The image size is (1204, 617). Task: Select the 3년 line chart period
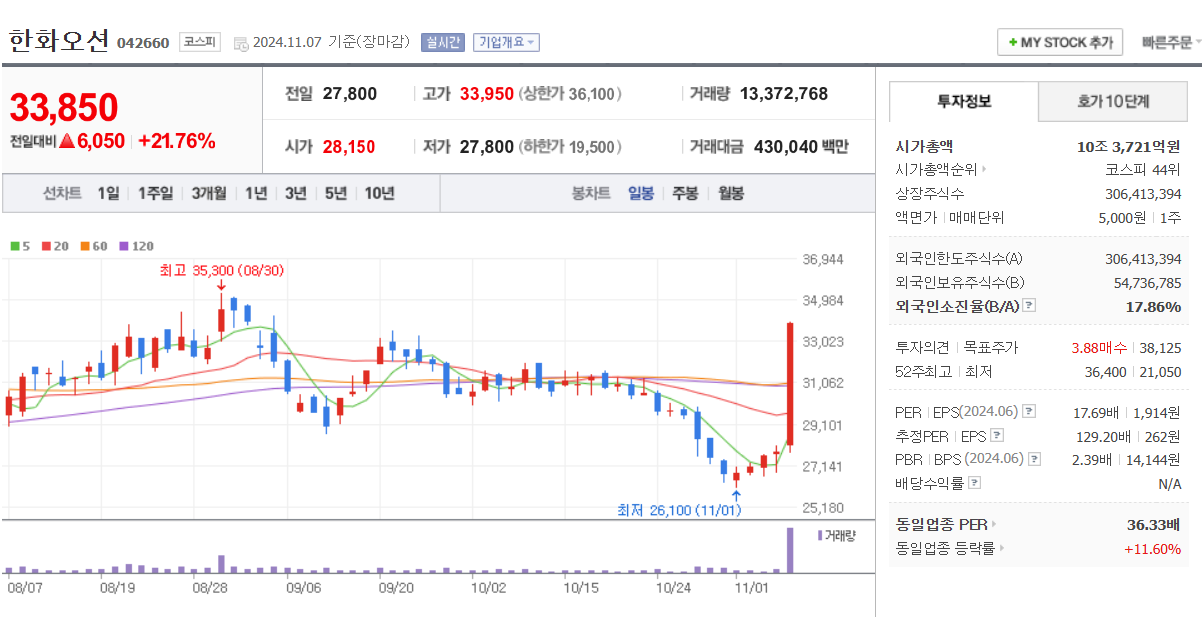click(x=295, y=193)
